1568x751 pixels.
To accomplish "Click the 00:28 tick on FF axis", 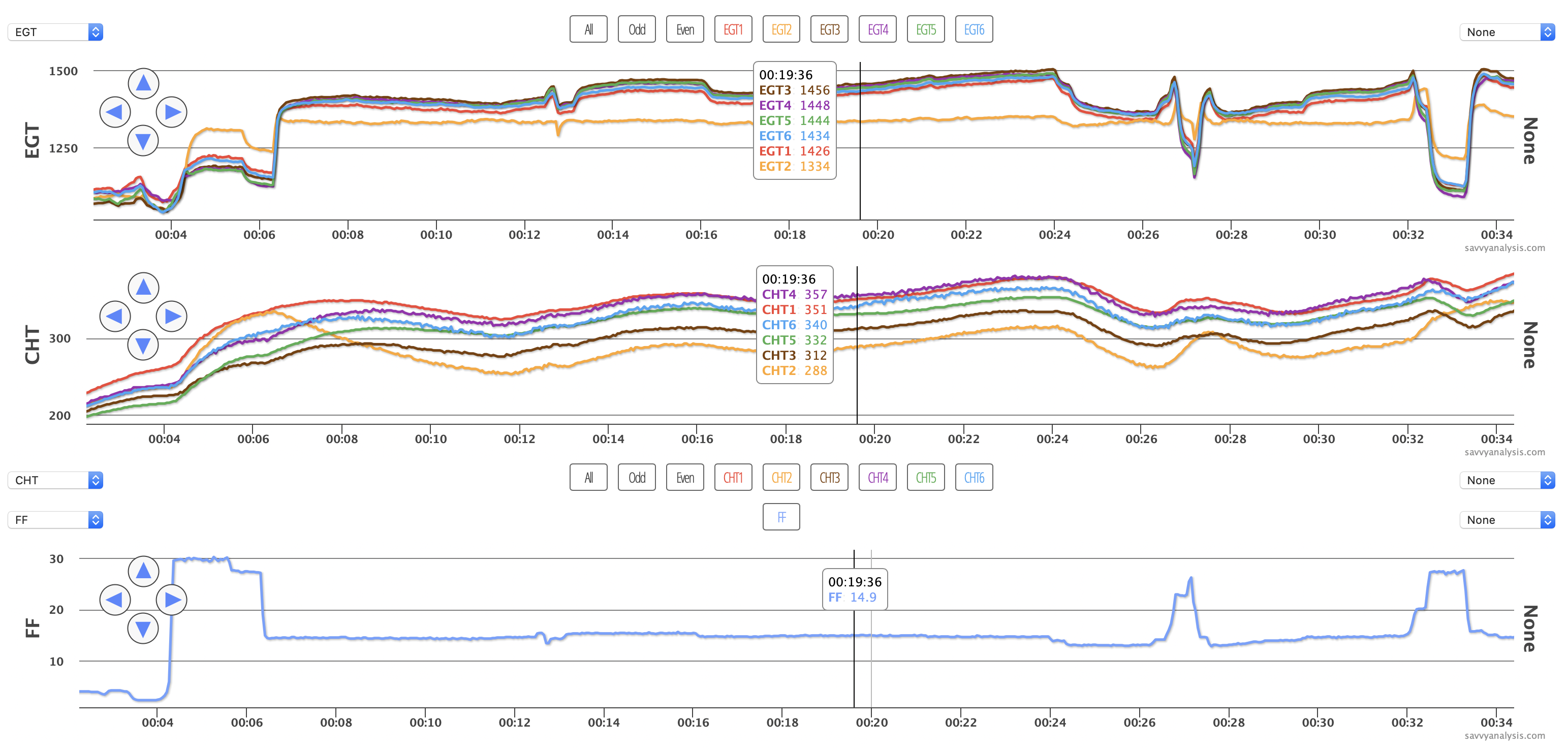I will click(1229, 723).
